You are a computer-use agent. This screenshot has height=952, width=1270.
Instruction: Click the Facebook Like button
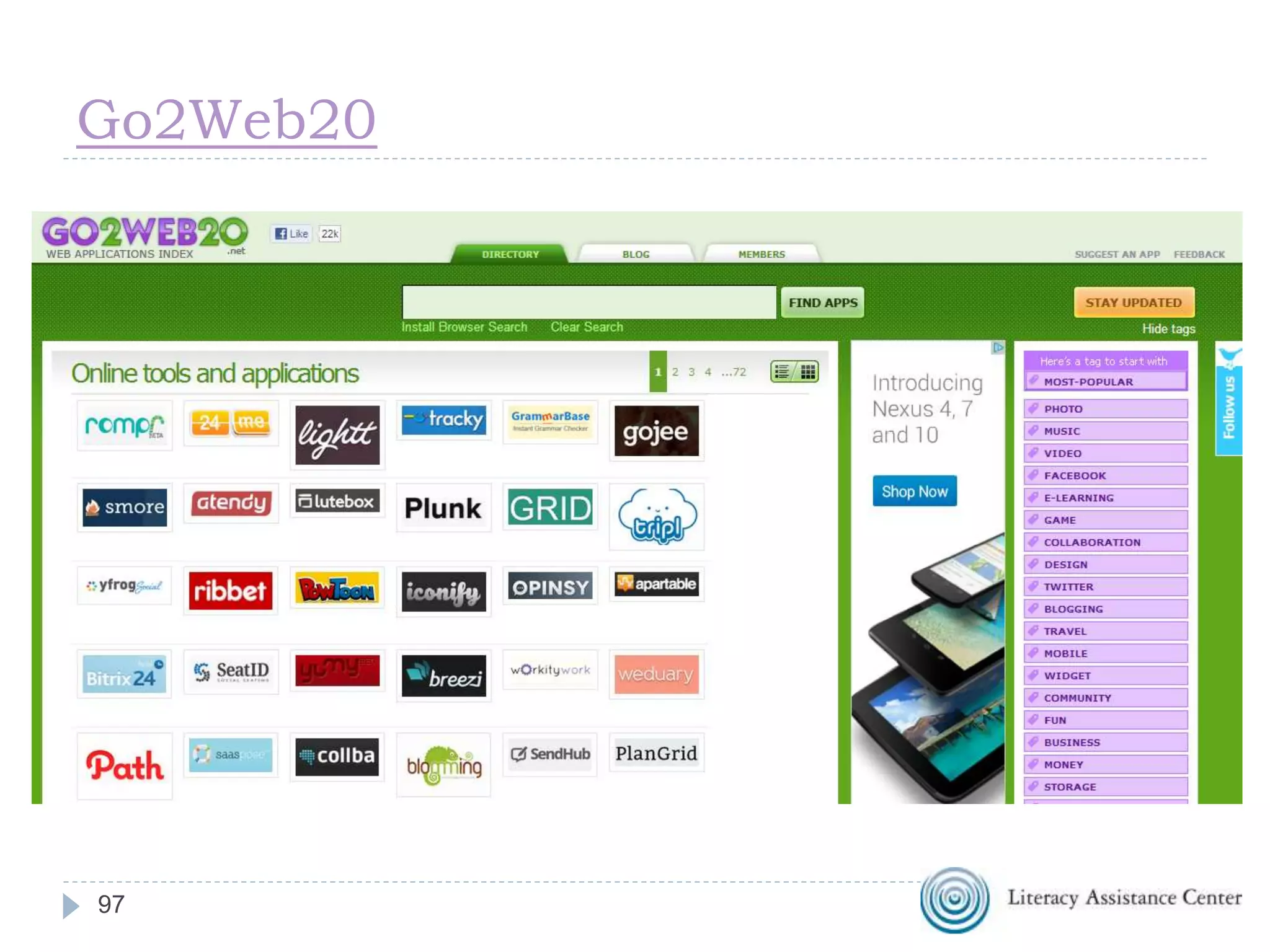click(x=291, y=234)
